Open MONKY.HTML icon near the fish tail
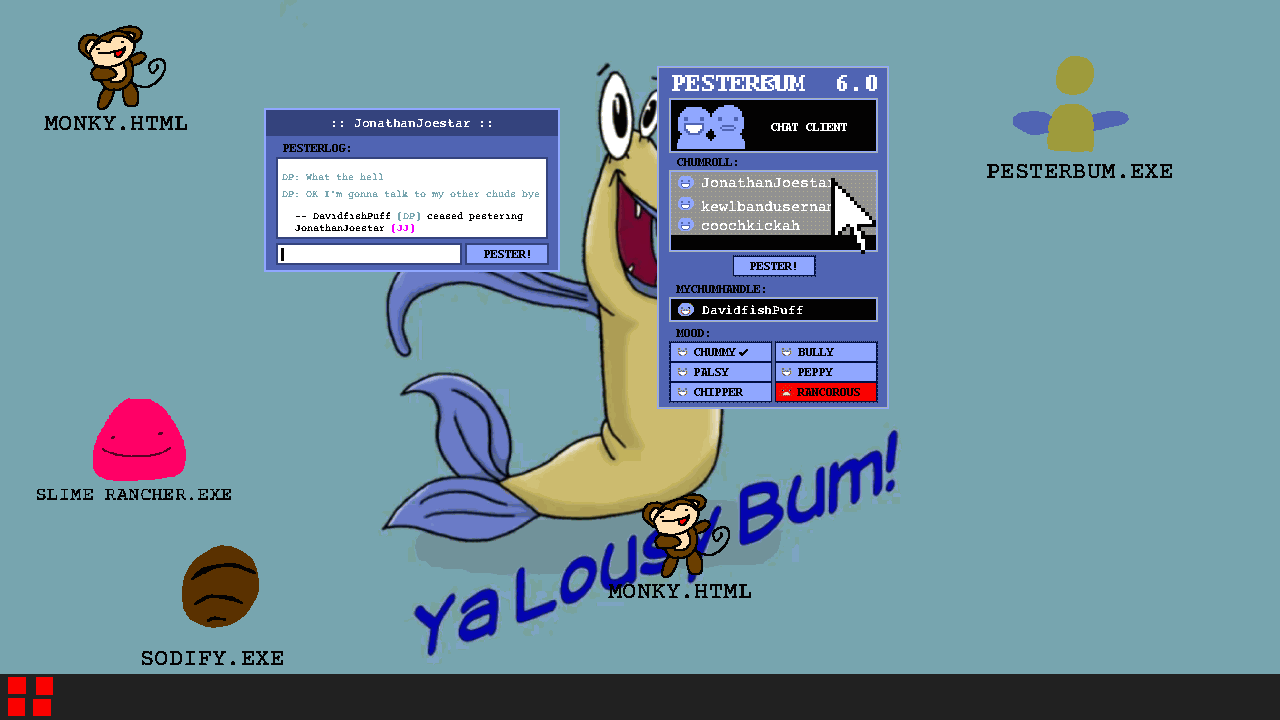The width and height of the screenshot is (1280, 720). pyautogui.click(x=676, y=535)
